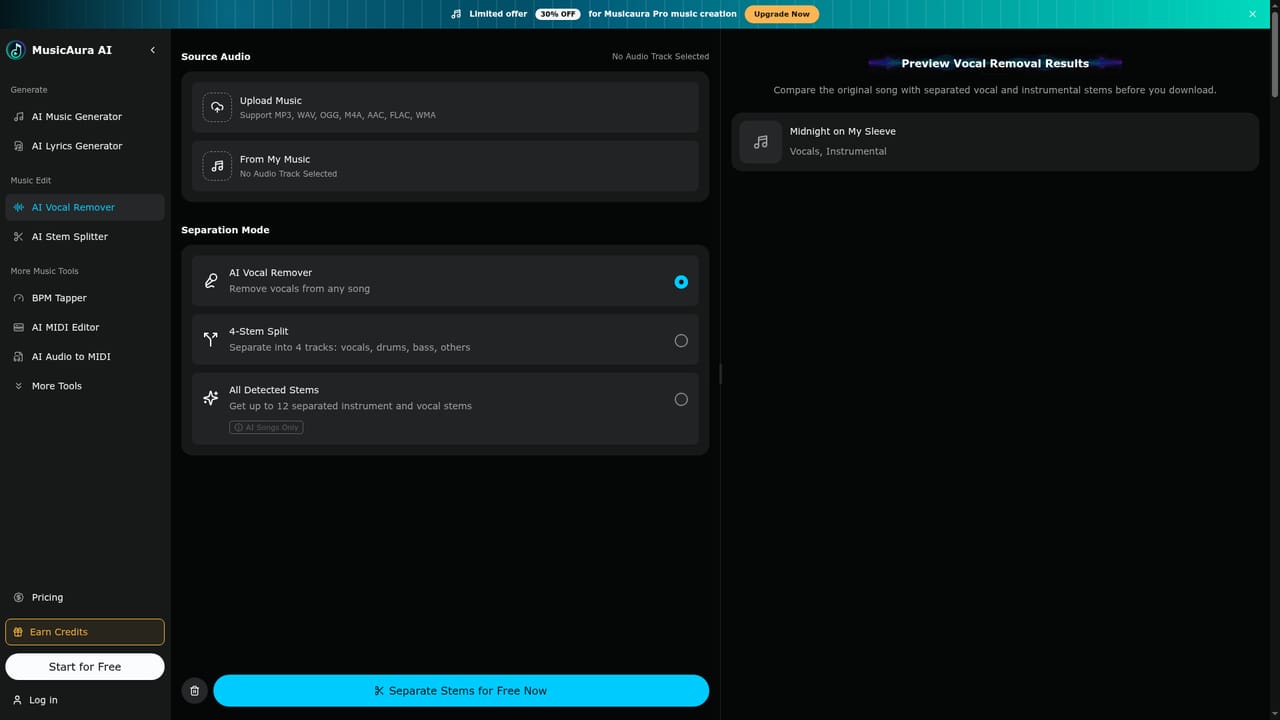Select AI Vocal Remover in sidebar
Screen dimensions: 1280x720
tap(85, 207)
